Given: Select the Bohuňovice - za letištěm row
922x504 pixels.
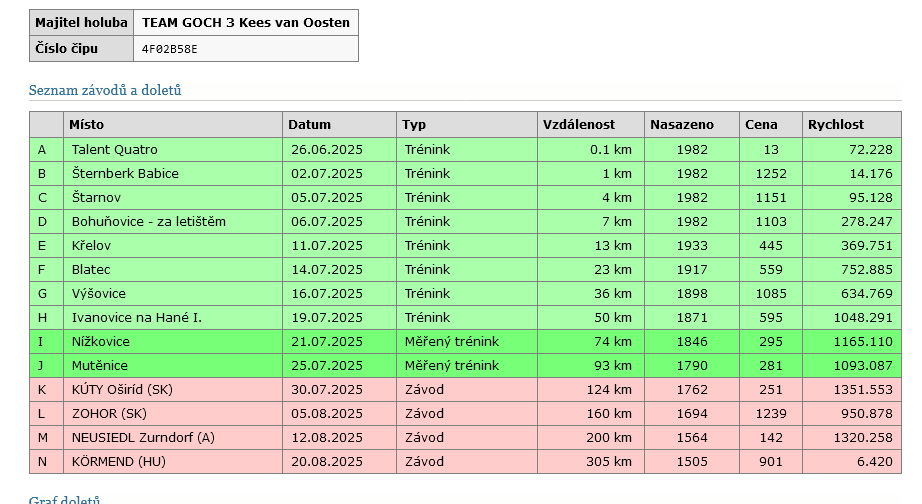Looking at the screenshot, I should pyautogui.click(x=149, y=222).
